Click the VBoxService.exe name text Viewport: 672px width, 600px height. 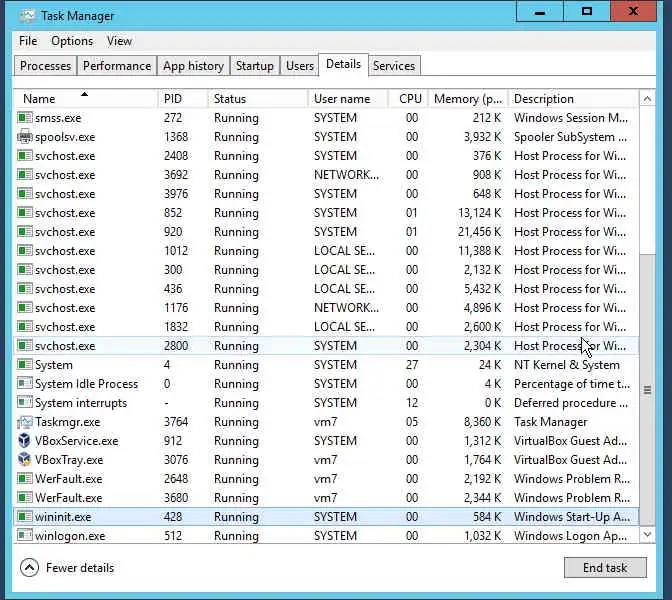[76, 441]
